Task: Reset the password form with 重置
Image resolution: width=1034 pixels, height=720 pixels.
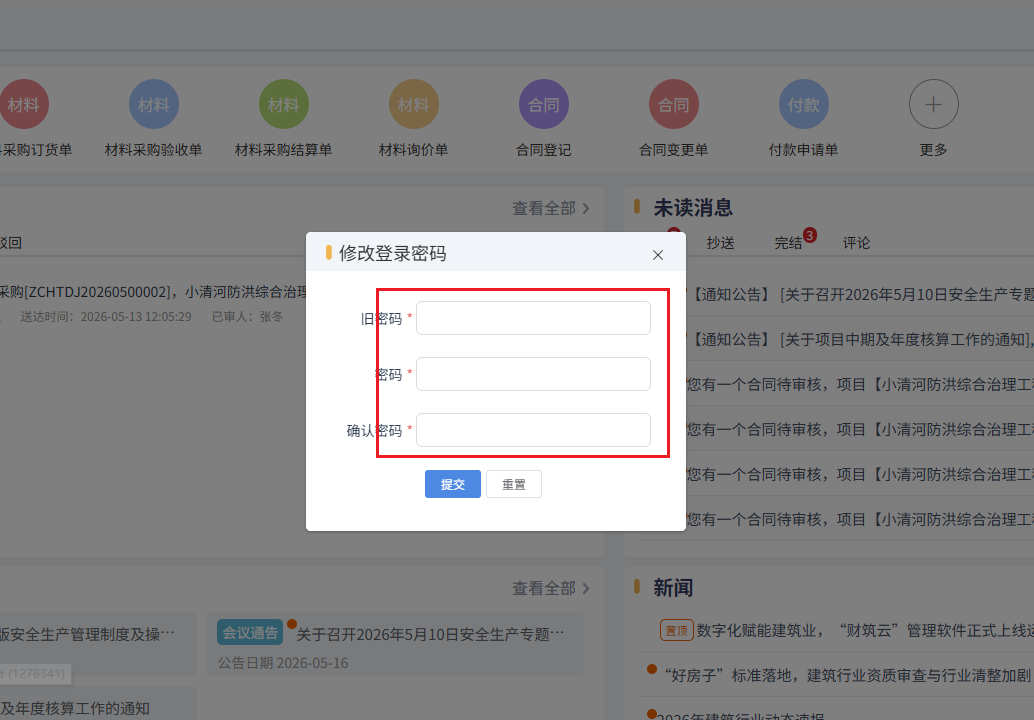Action: (x=514, y=484)
